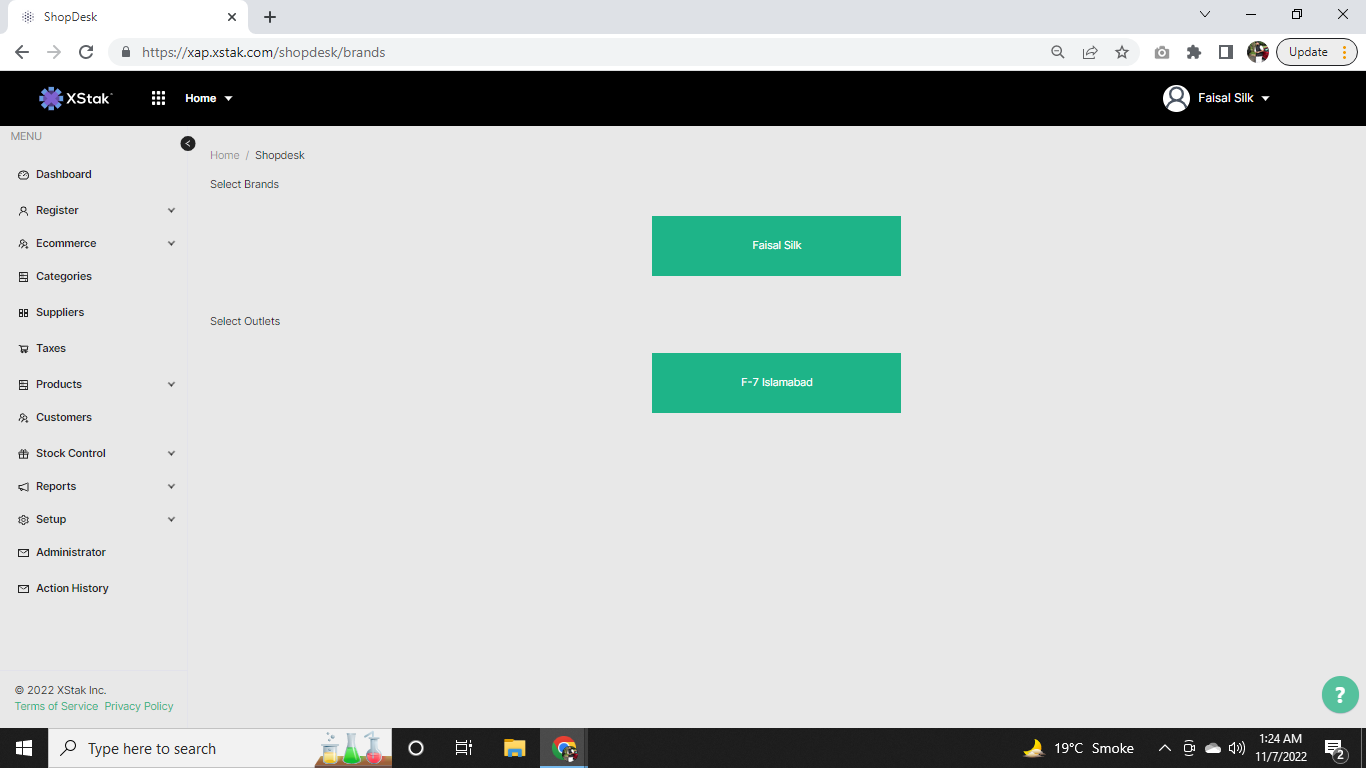1366x768 pixels.
Task: Open Suppliers from the sidebar menu
Action: (x=60, y=312)
